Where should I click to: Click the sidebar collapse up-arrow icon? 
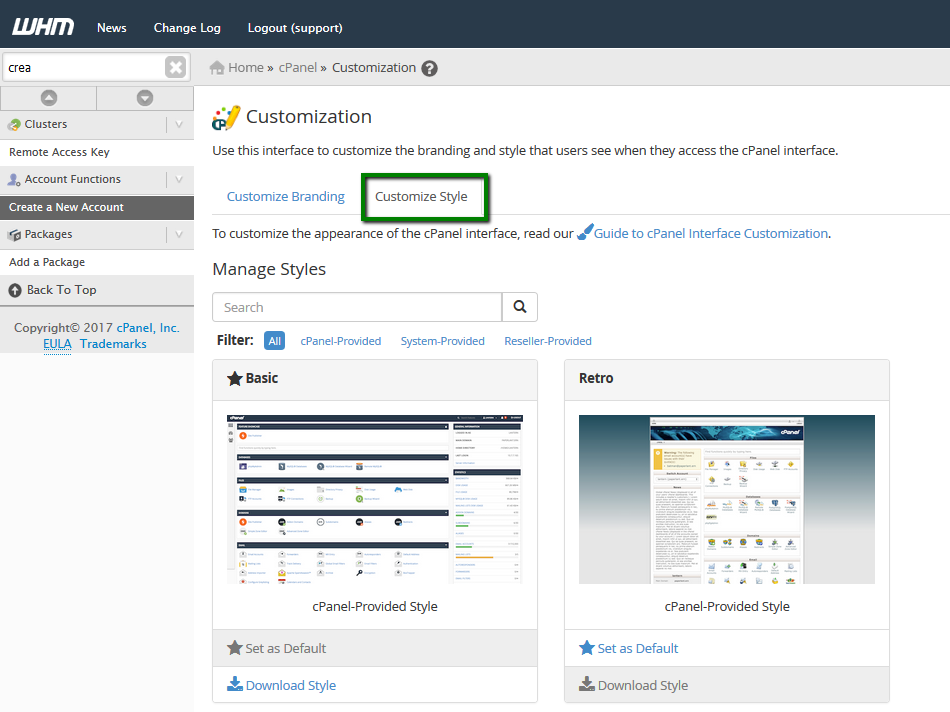point(48,98)
